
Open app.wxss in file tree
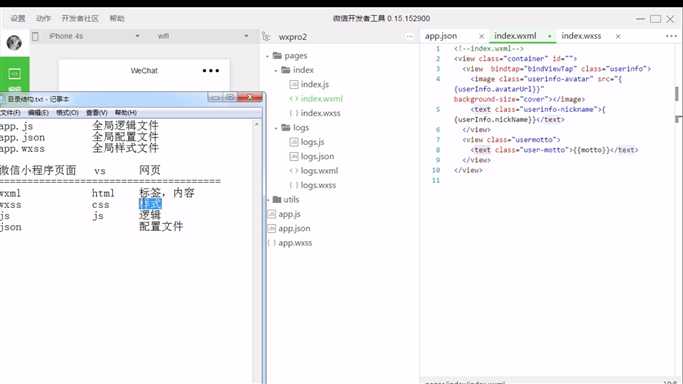[295, 243]
